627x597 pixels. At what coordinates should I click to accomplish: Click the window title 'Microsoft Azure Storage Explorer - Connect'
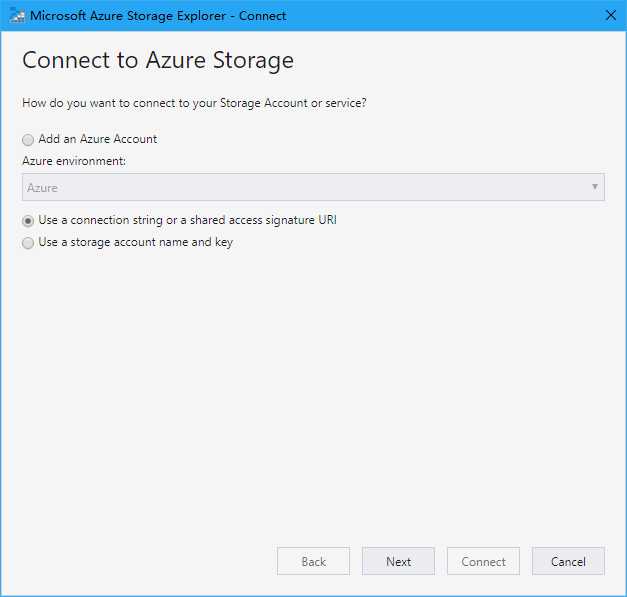[x=158, y=16]
